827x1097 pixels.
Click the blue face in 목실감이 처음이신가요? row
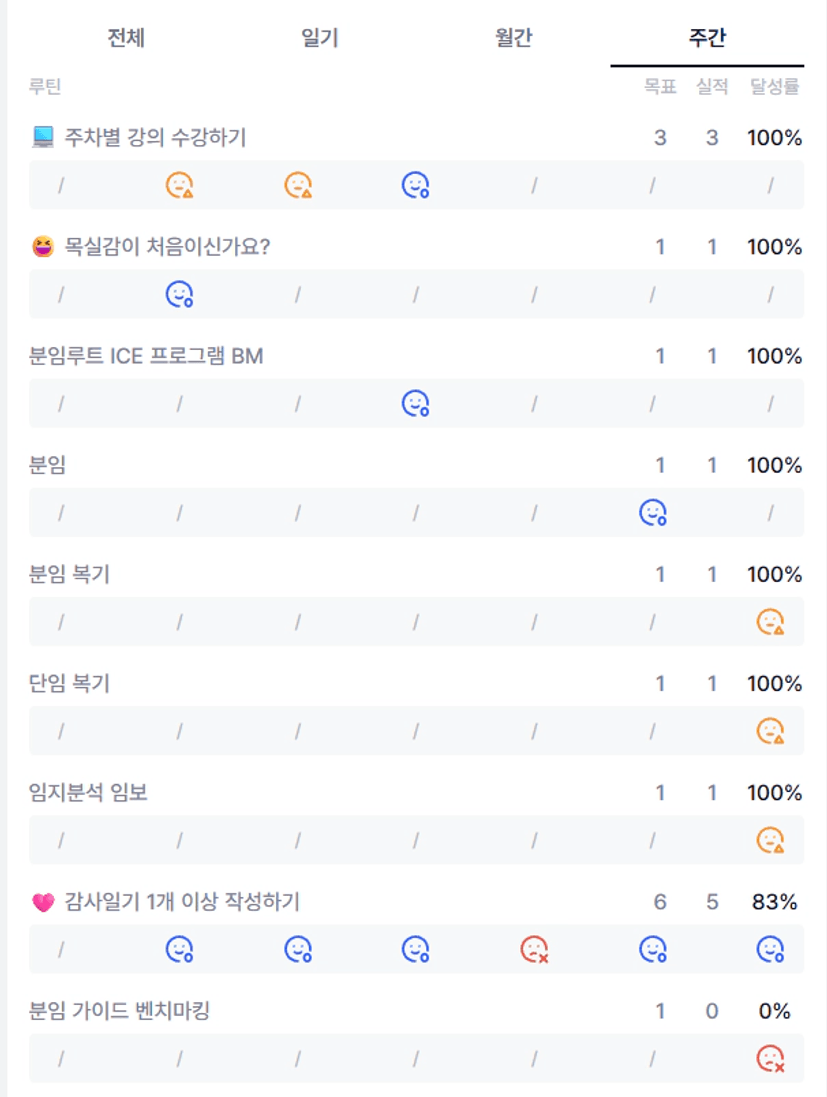[179, 294]
